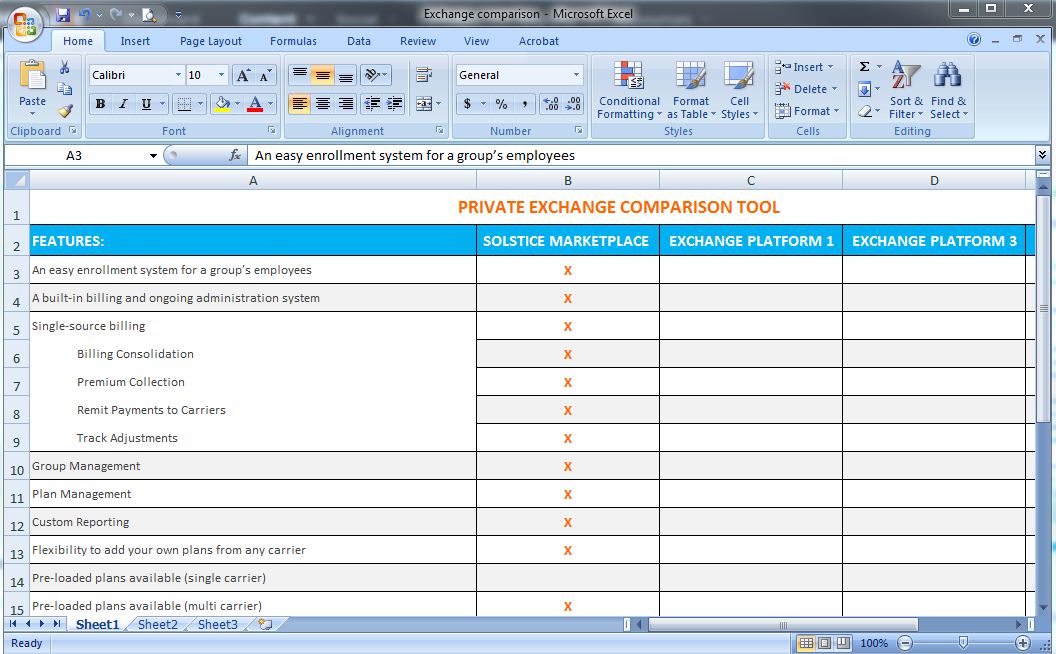Image resolution: width=1056 pixels, height=654 pixels.
Task: Decrease font size with Shrink Font
Action: point(265,75)
